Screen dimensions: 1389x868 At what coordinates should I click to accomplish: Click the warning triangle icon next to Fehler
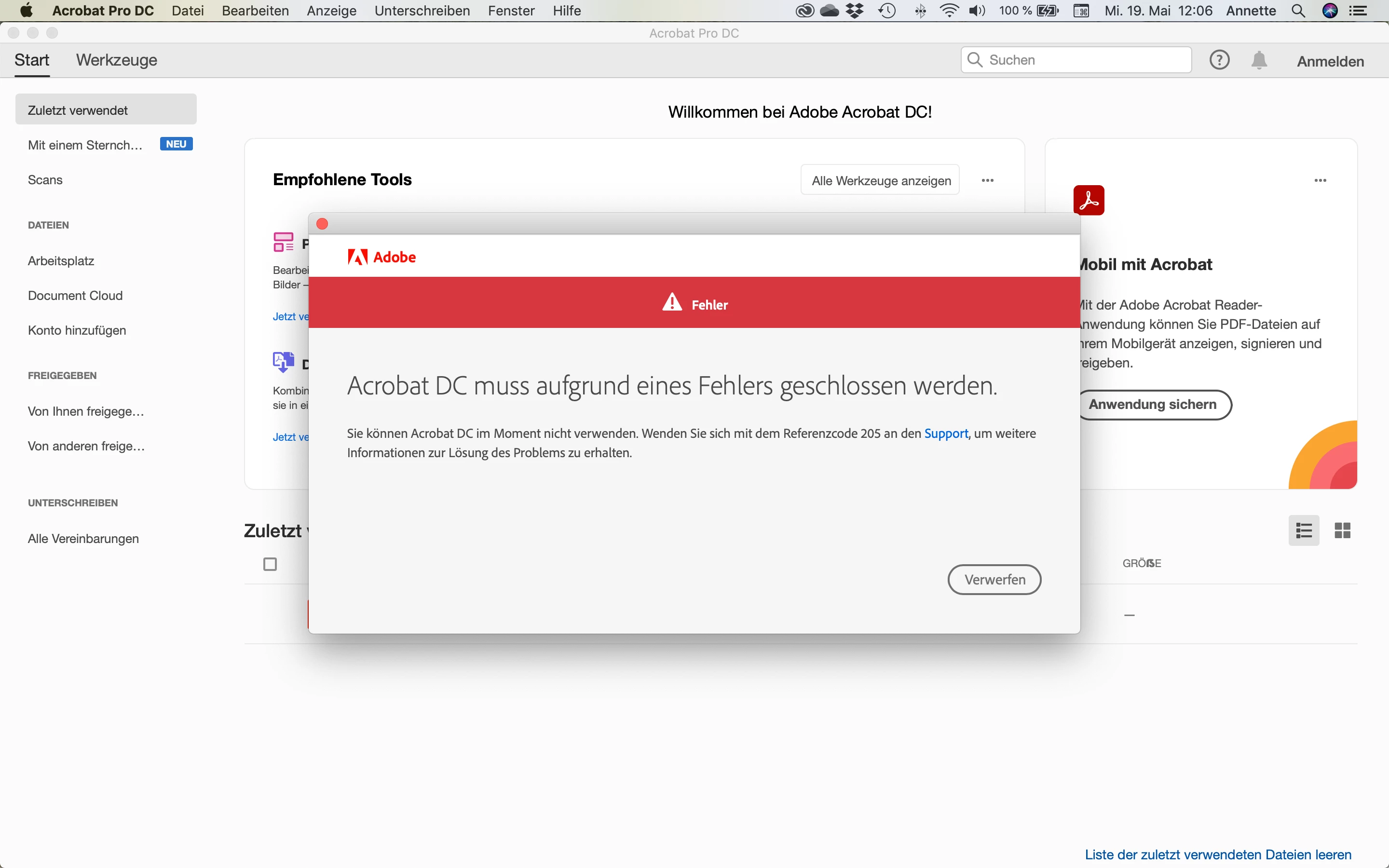tap(671, 302)
